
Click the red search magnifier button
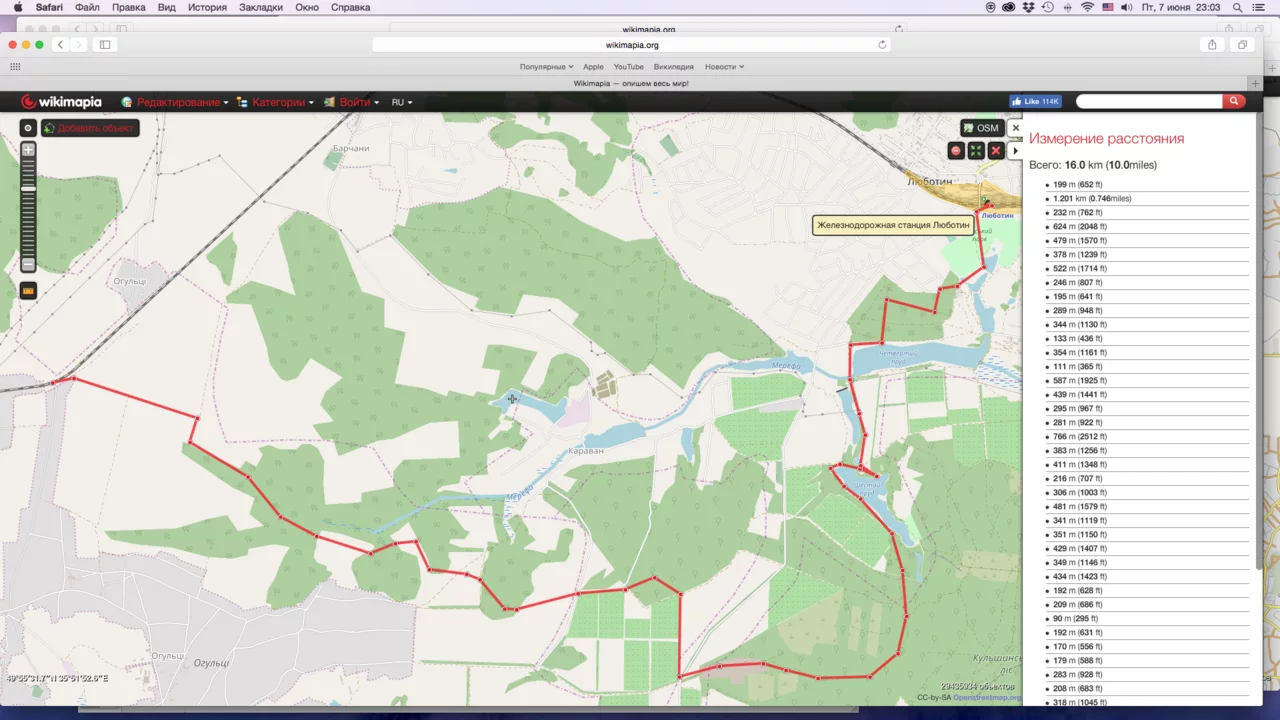(x=1234, y=101)
